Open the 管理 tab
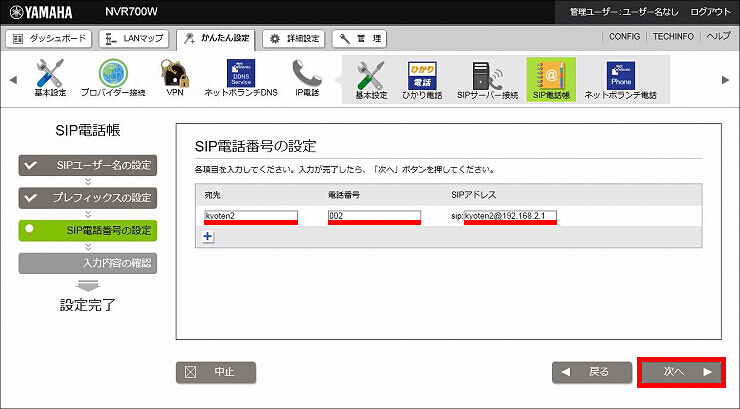 (x=359, y=39)
